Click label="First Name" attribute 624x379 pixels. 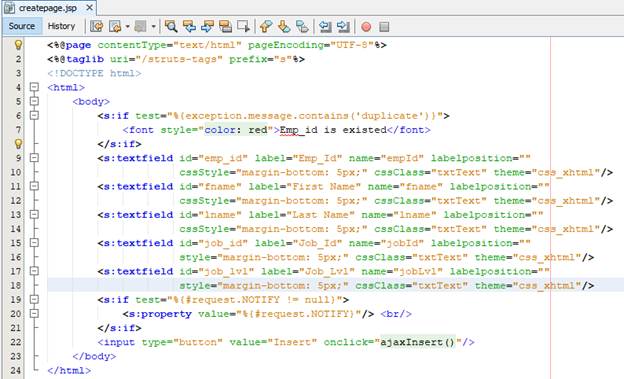[304, 186]
